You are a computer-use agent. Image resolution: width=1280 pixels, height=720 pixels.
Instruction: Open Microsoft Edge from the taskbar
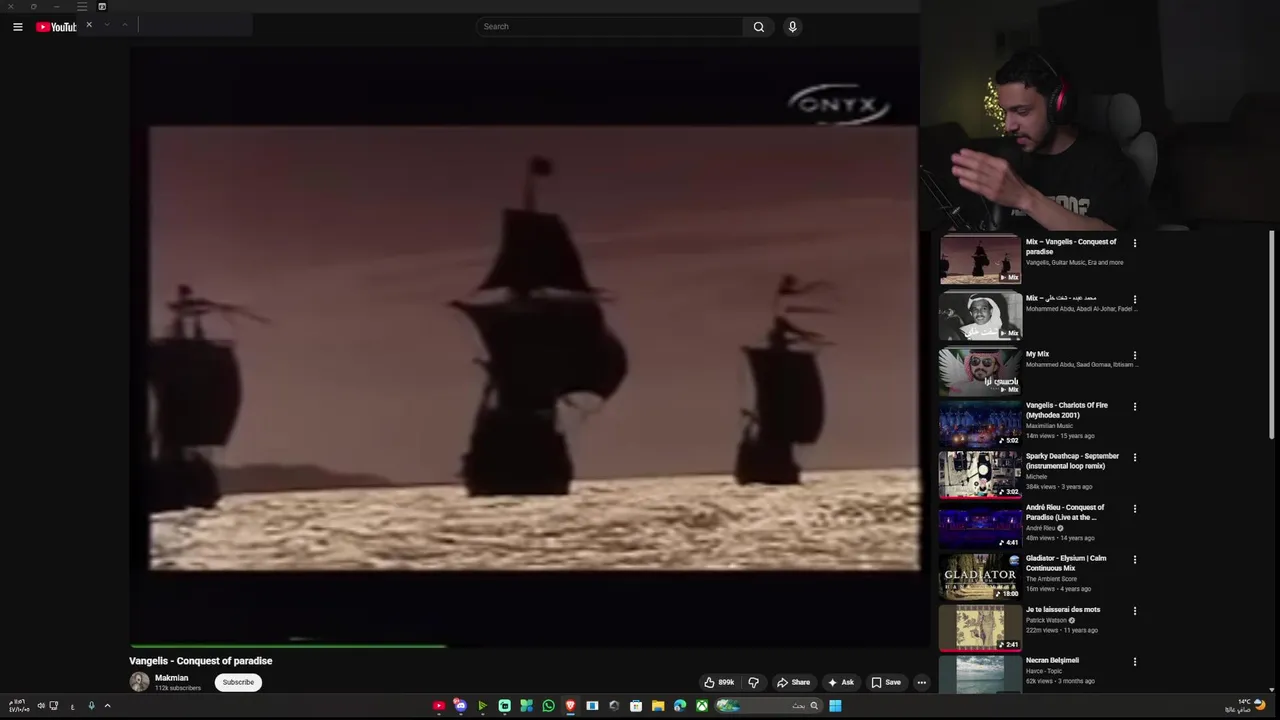680,706
